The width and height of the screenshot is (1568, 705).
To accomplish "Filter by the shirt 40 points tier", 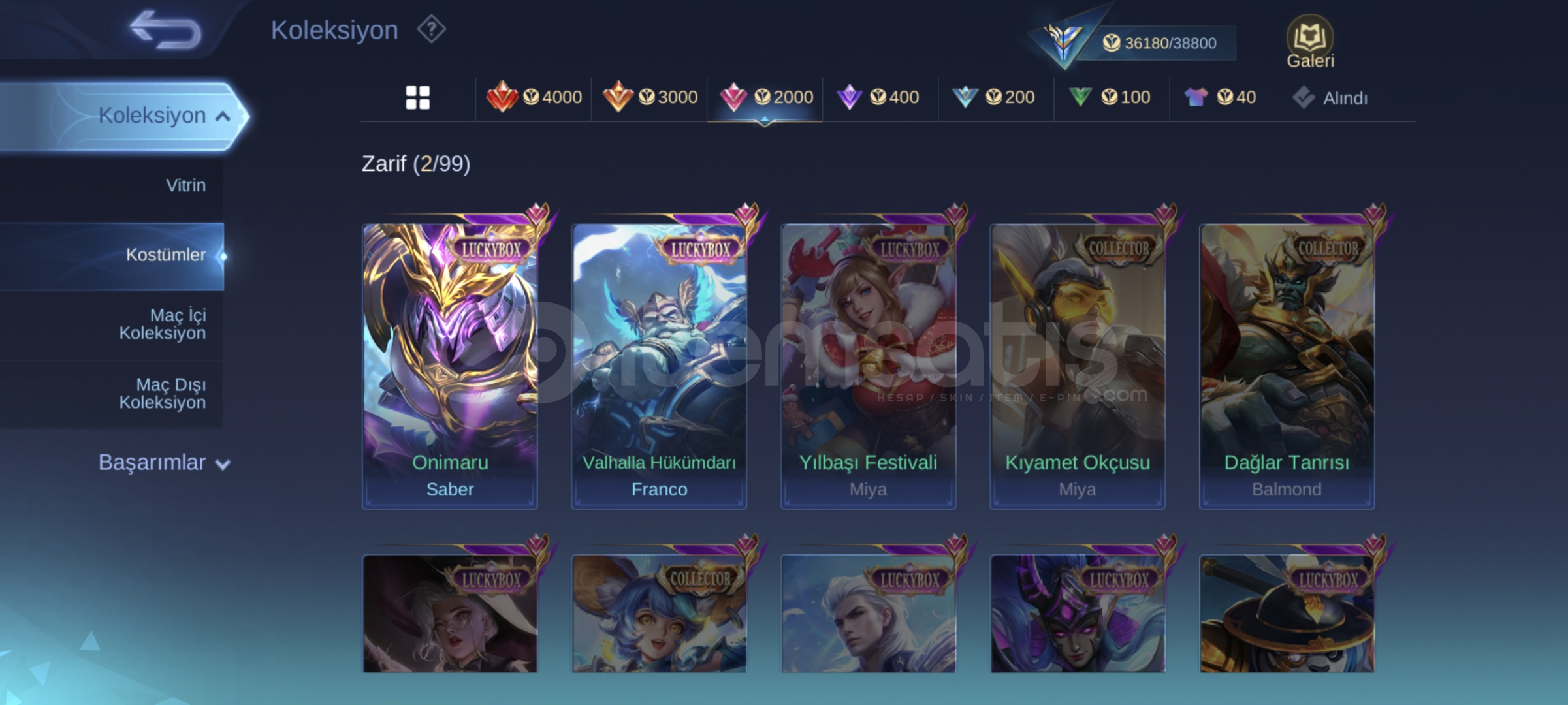I will [1220, 97].
